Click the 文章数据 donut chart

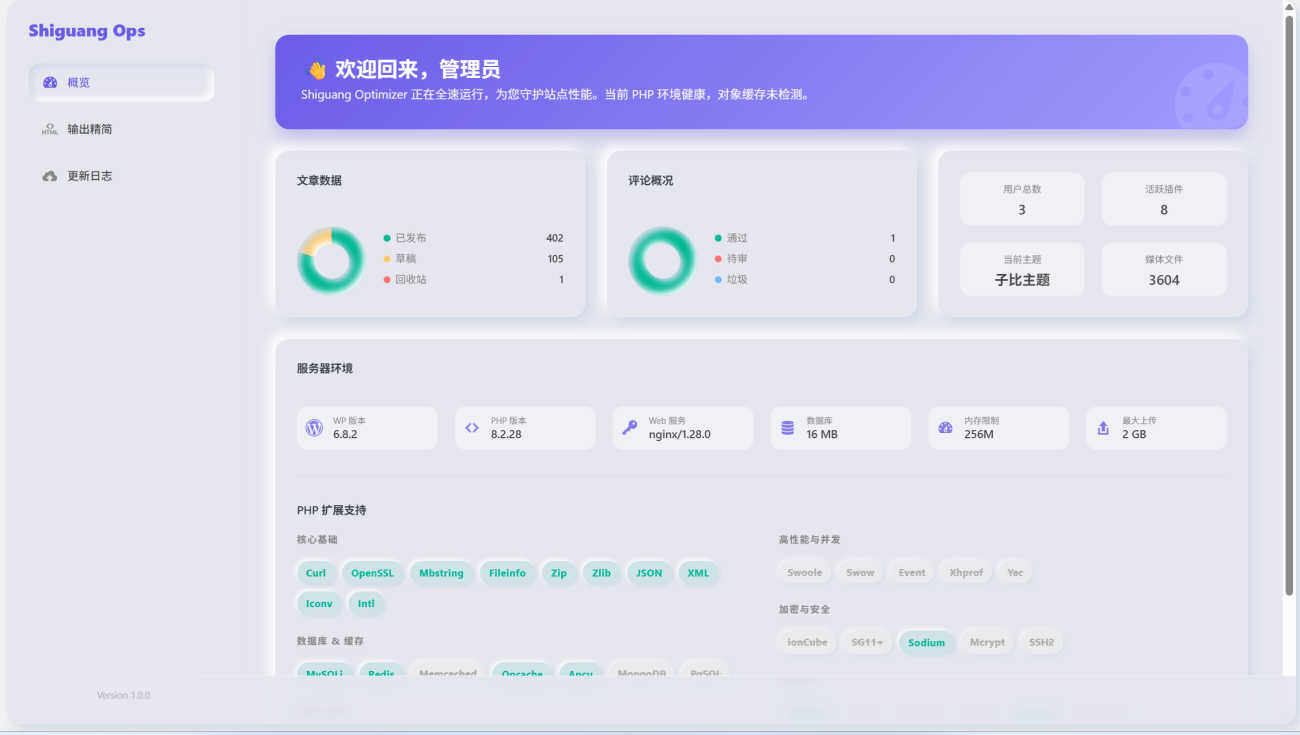click(330, 260)
